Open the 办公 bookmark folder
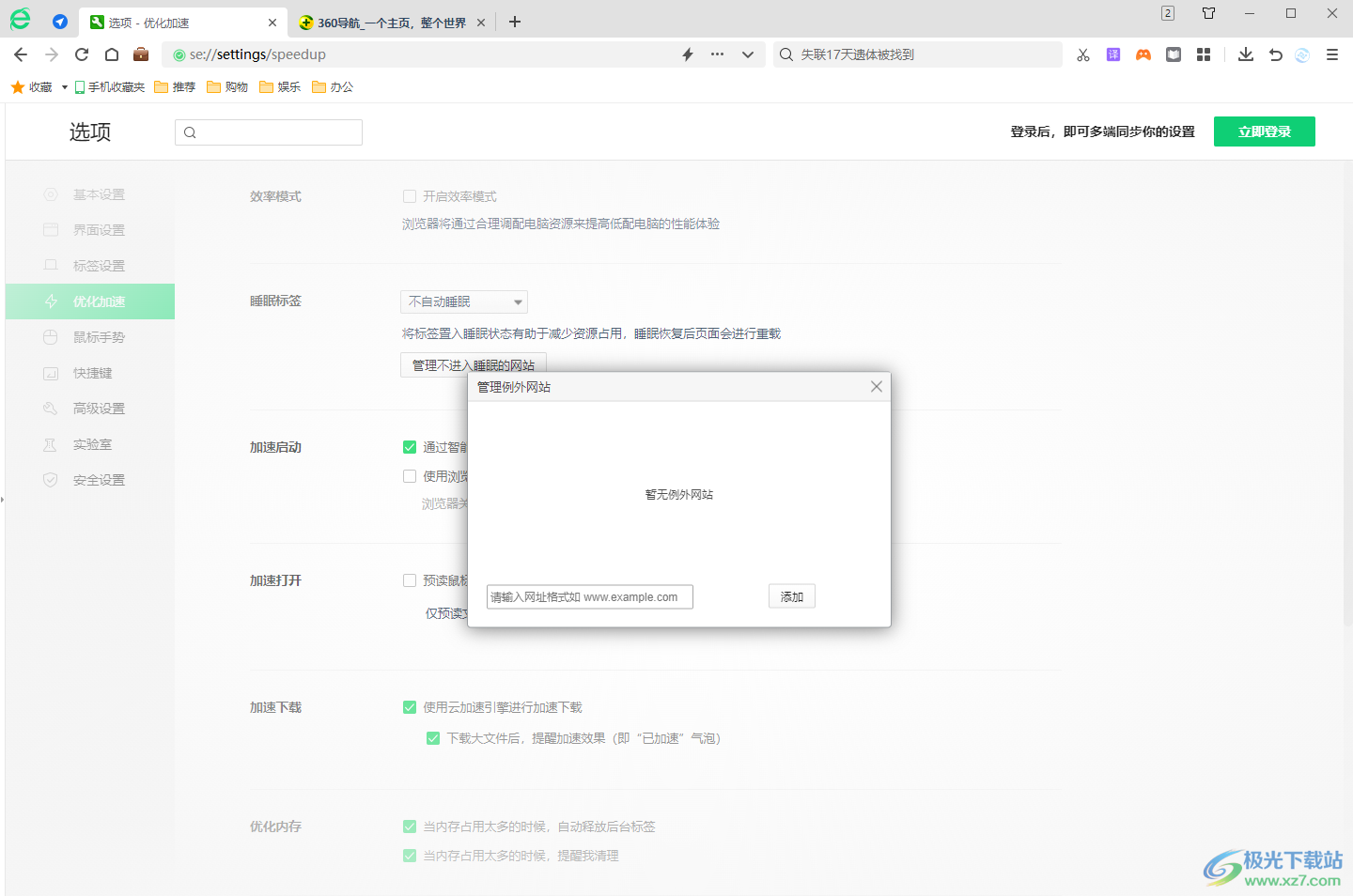1353x896 pixels. pyautogui.click(x=334, y=87)
